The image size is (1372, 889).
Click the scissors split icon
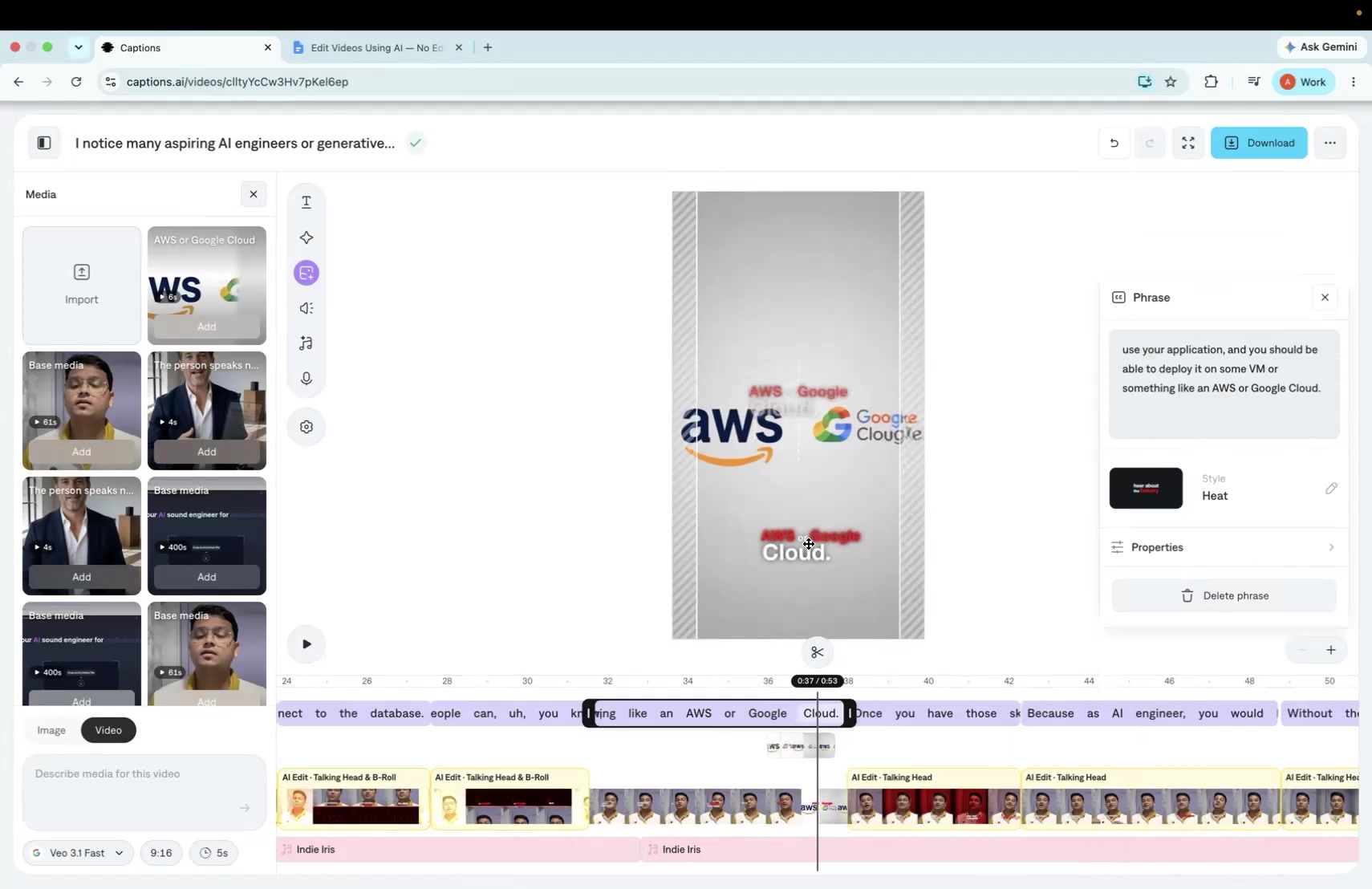[x=818, y=652]
